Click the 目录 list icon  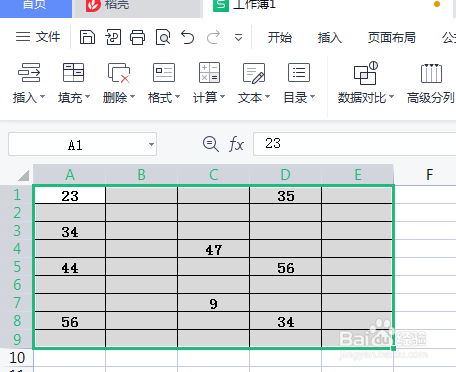coord(299,73)
